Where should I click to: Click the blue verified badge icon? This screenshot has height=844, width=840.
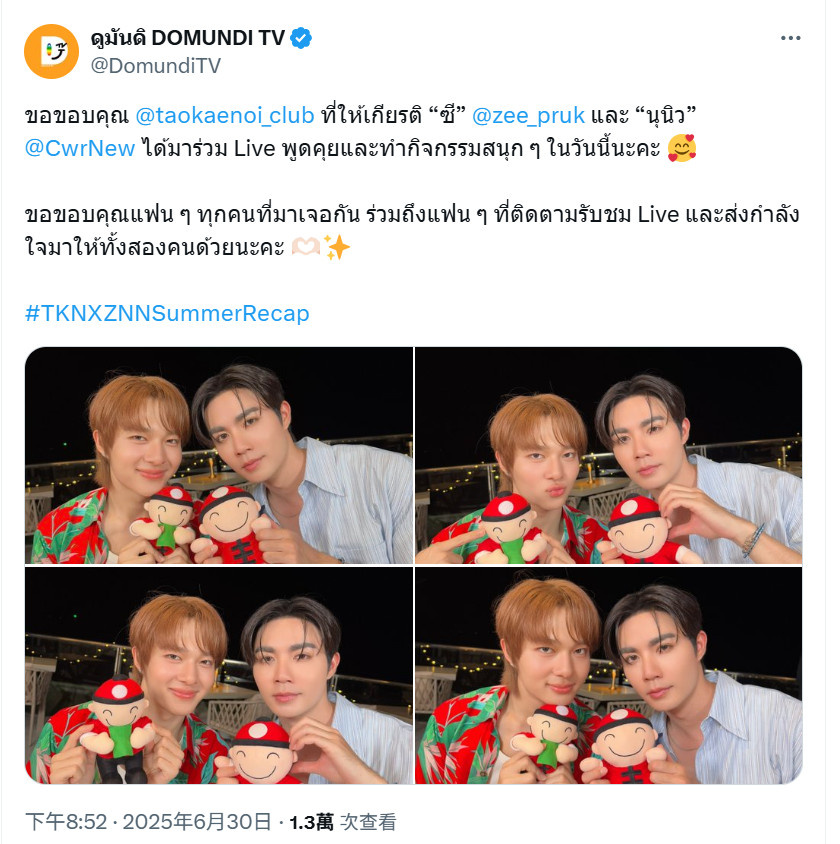(301, 38)
